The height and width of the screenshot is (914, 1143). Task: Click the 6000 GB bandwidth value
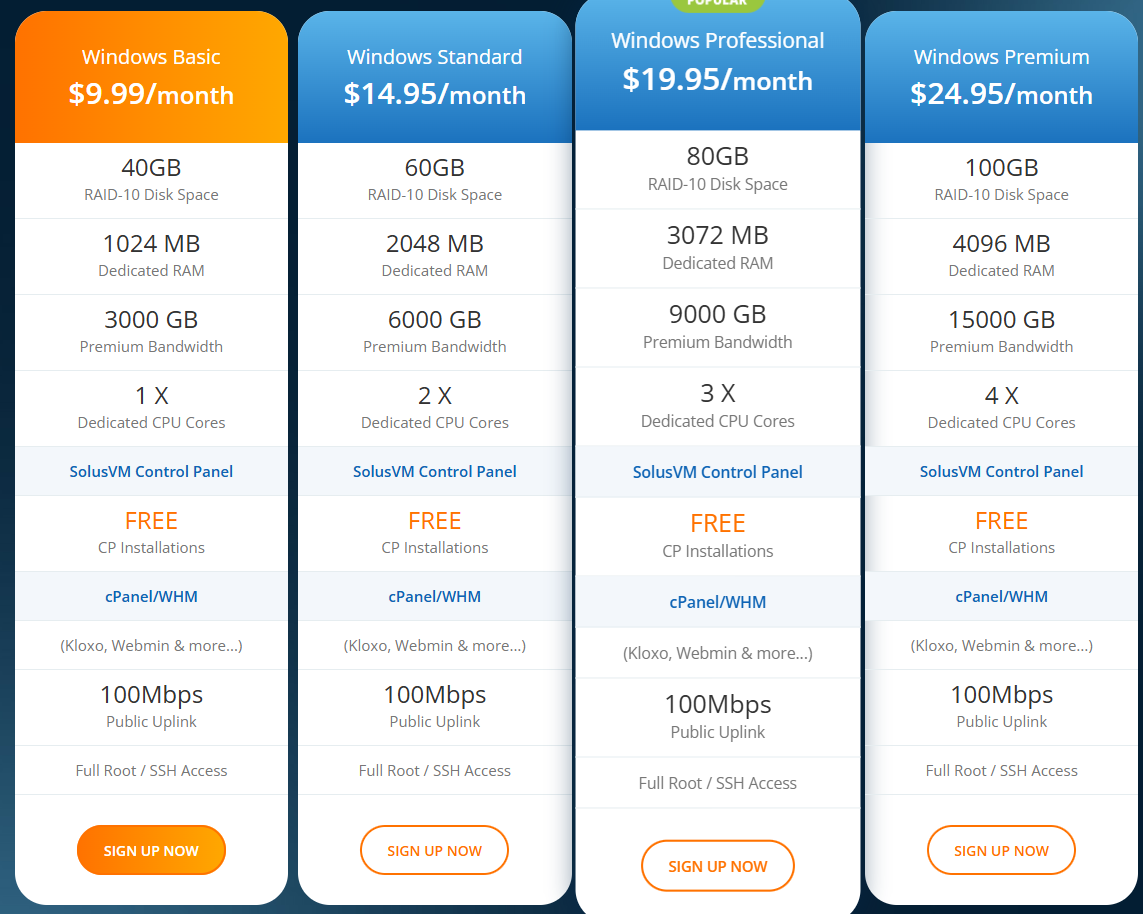click(434, 319)
